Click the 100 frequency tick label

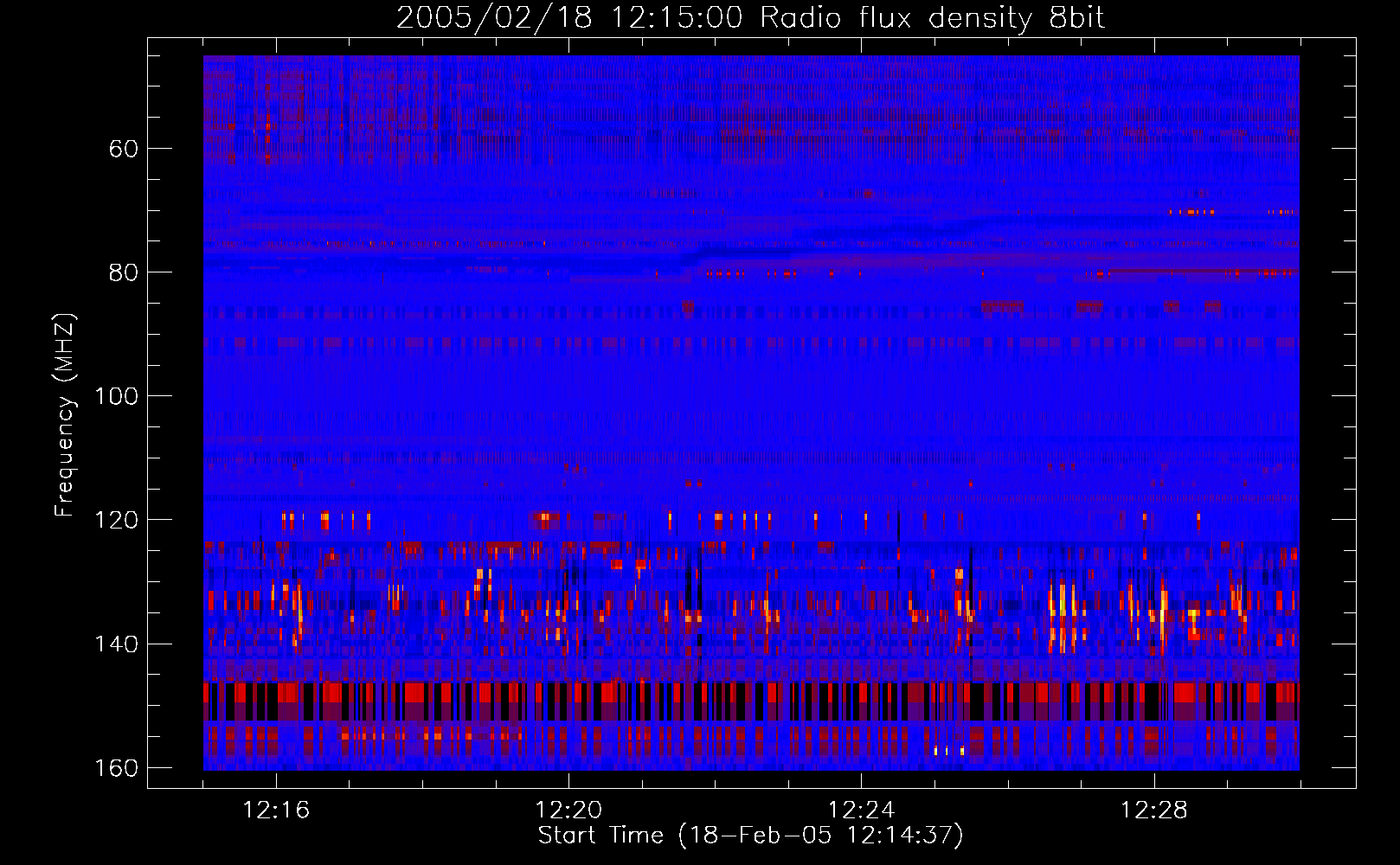(116, 396)
